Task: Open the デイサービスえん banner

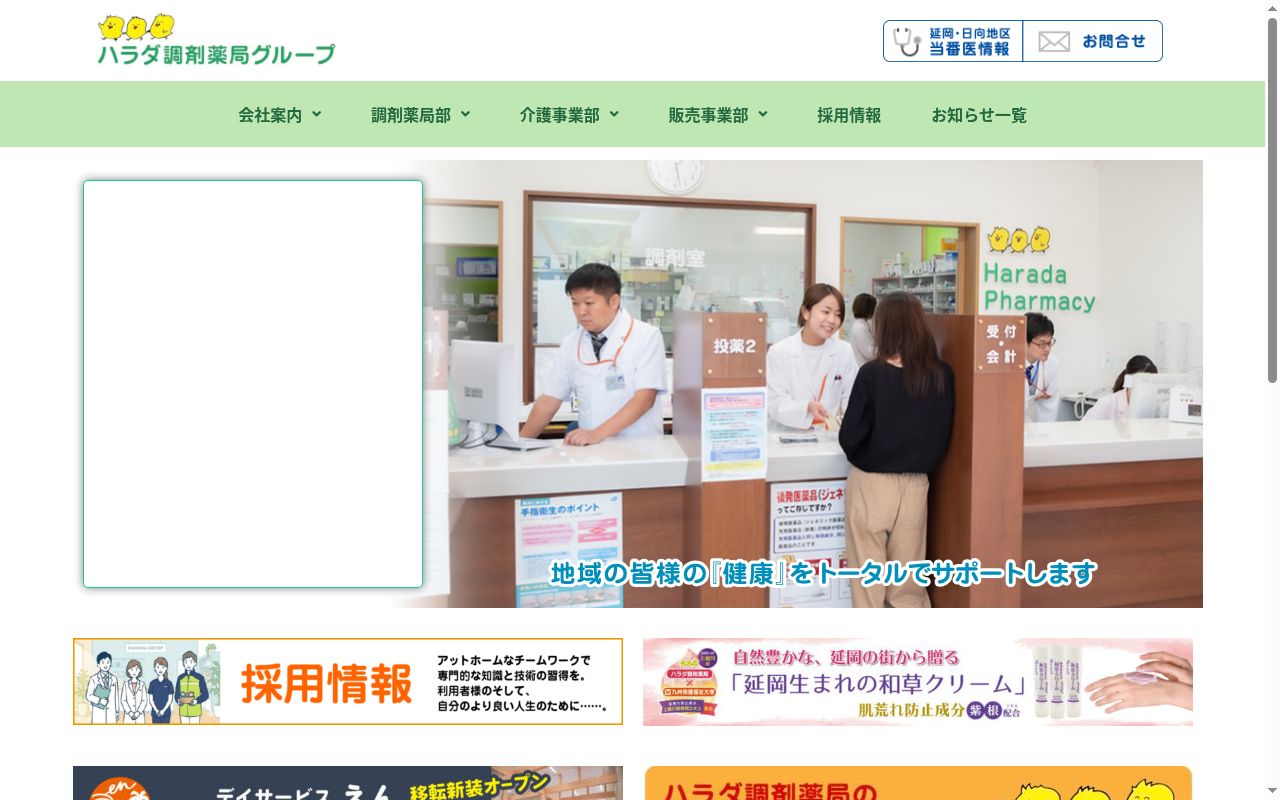Action: click(348, 783)
